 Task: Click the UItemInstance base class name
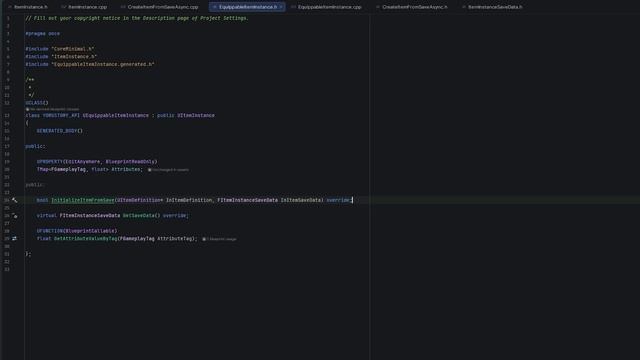pyautogui.click(x=196, y=116)
